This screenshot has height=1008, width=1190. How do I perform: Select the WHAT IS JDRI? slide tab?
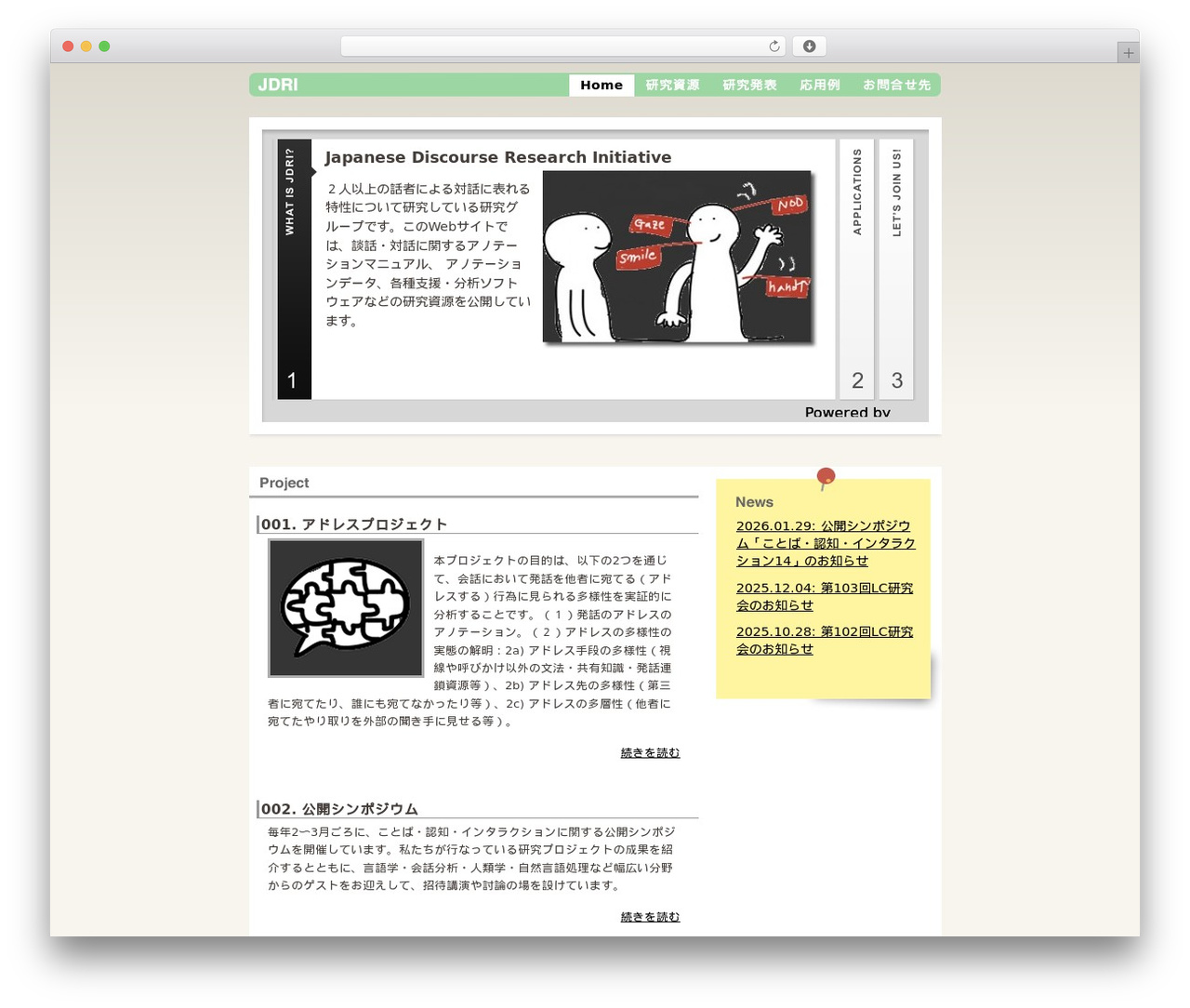295,270
